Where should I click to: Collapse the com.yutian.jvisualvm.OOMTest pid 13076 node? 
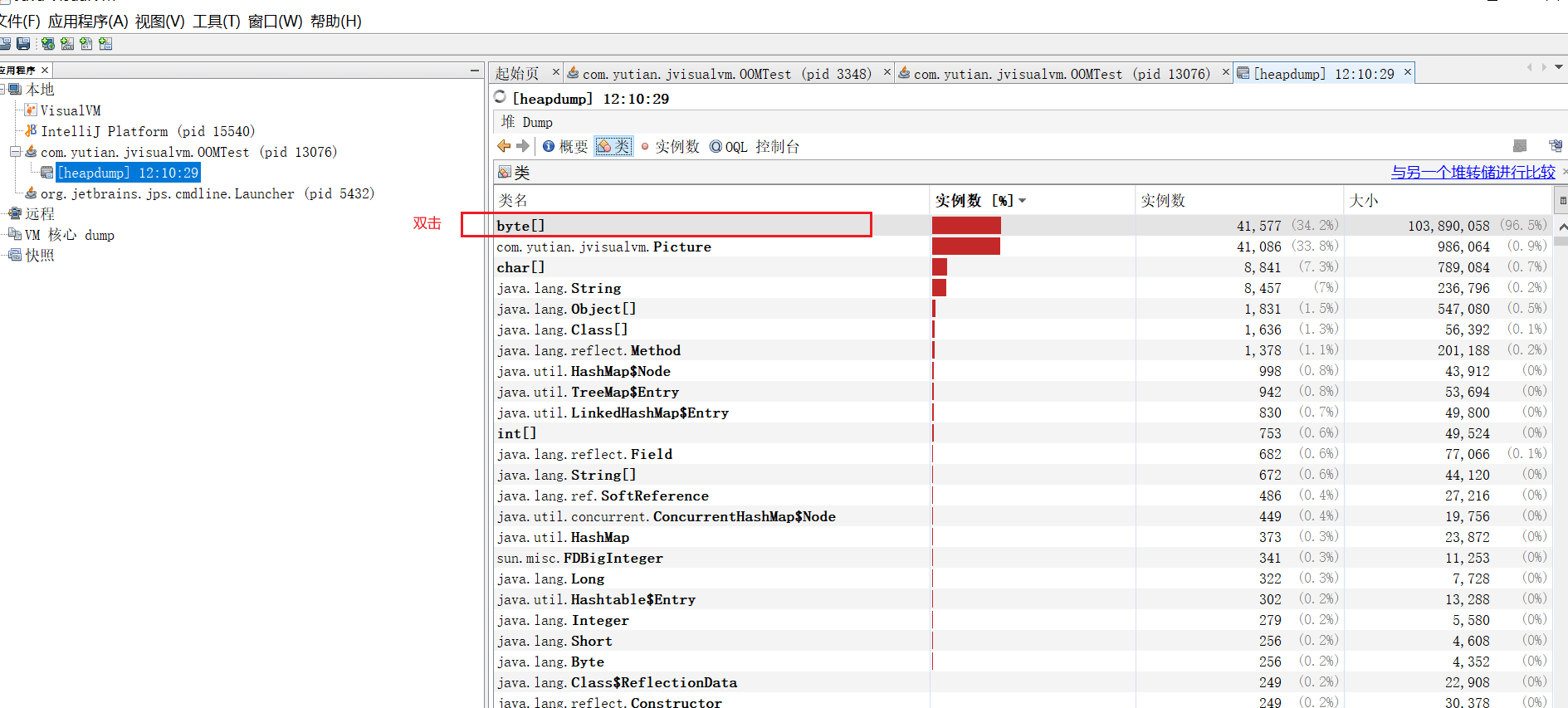point(15,152)
